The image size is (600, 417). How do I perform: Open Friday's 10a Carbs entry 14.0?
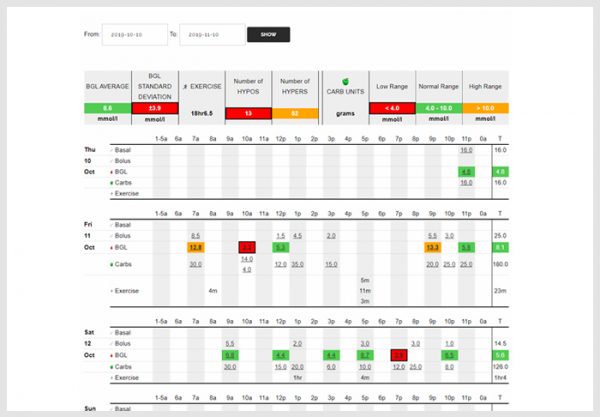pos(247,259)
